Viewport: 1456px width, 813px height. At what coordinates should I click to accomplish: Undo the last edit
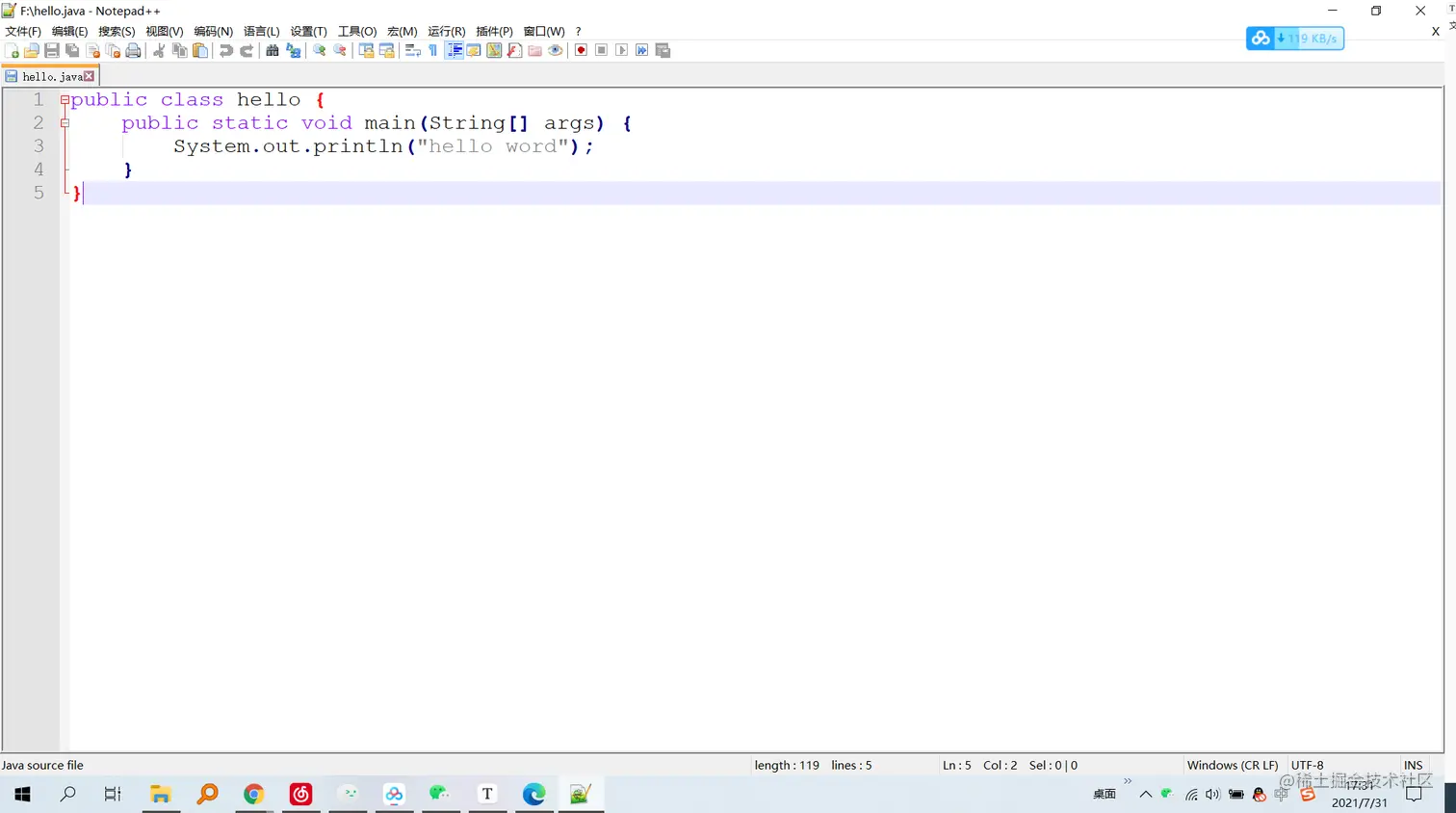point(223,50)
